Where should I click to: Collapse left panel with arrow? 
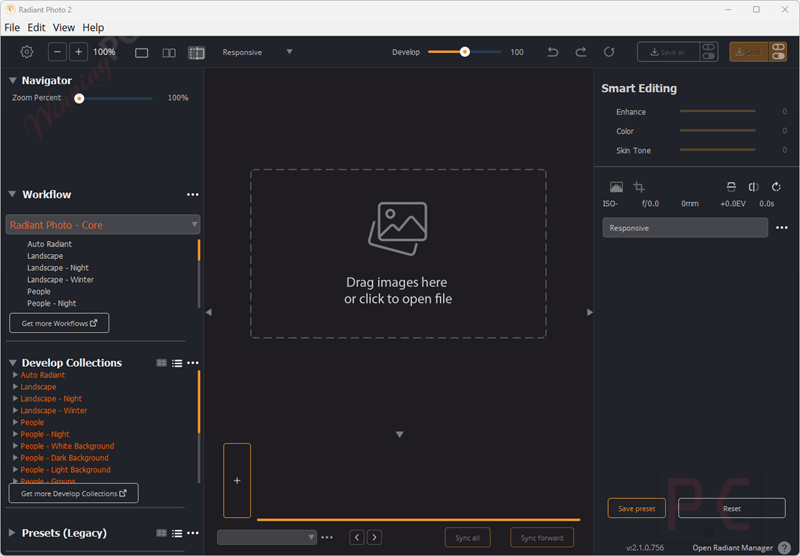coord(209,312)
